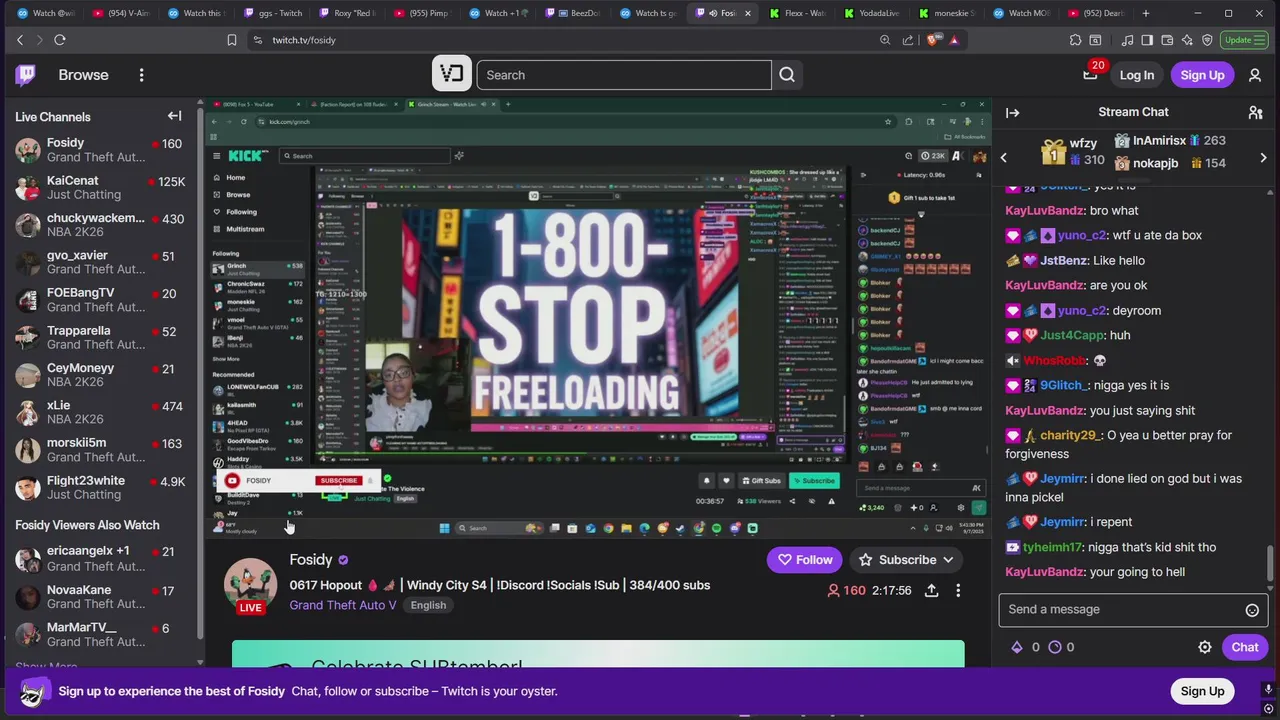Viewport: 1280px width, 720px height.
Task: Click the zoom magnifier in address bar
Action: [885, 40]
